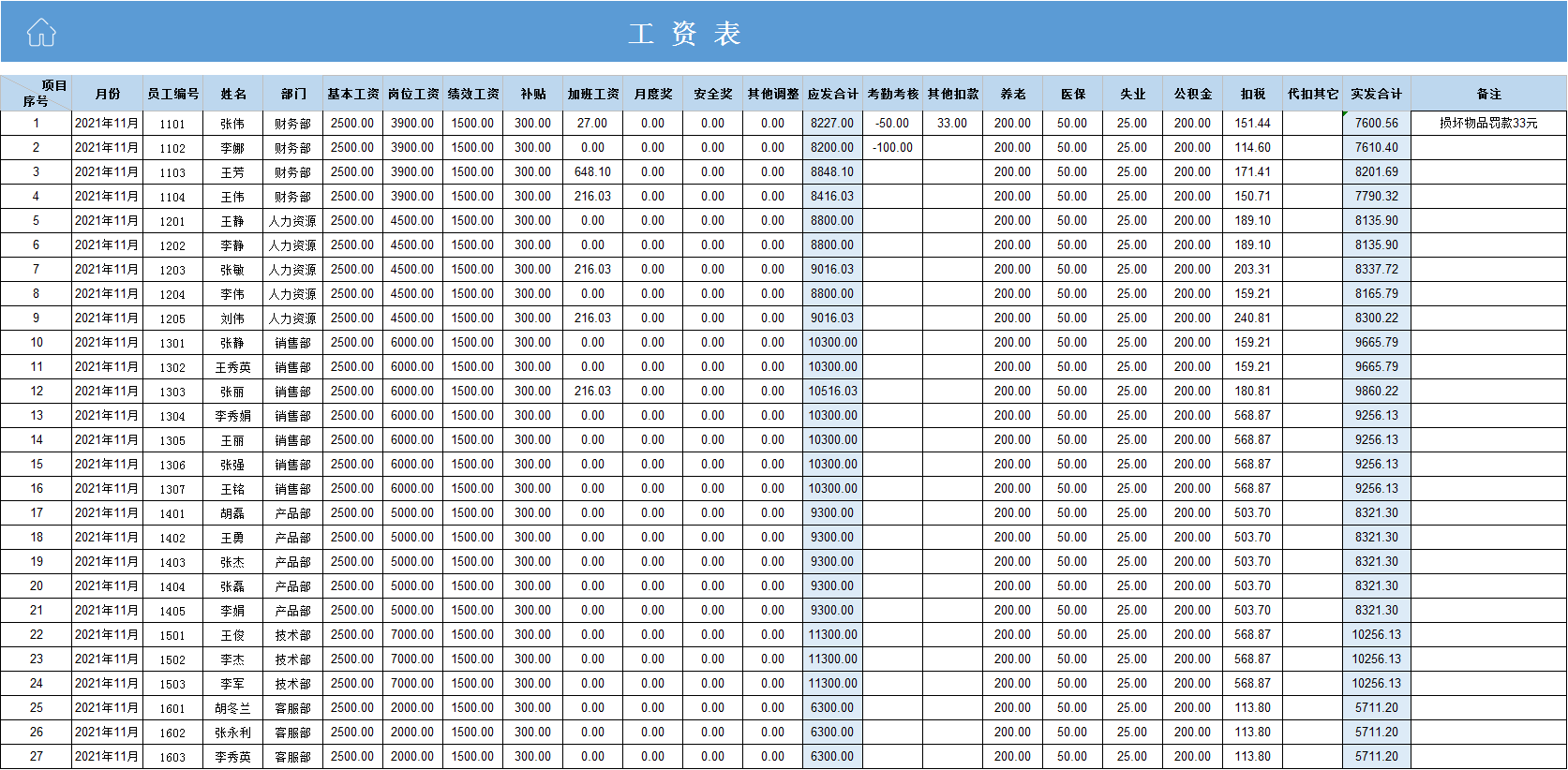Select the 备注 column header
Screen dimensions: 1568x770
point(1488,94)
